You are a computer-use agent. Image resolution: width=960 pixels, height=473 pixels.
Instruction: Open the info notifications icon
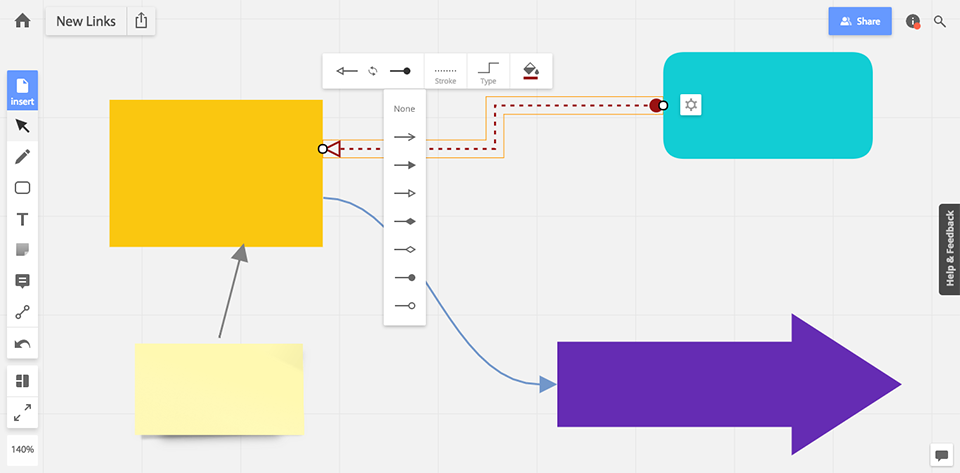click(x=913, y=21)
